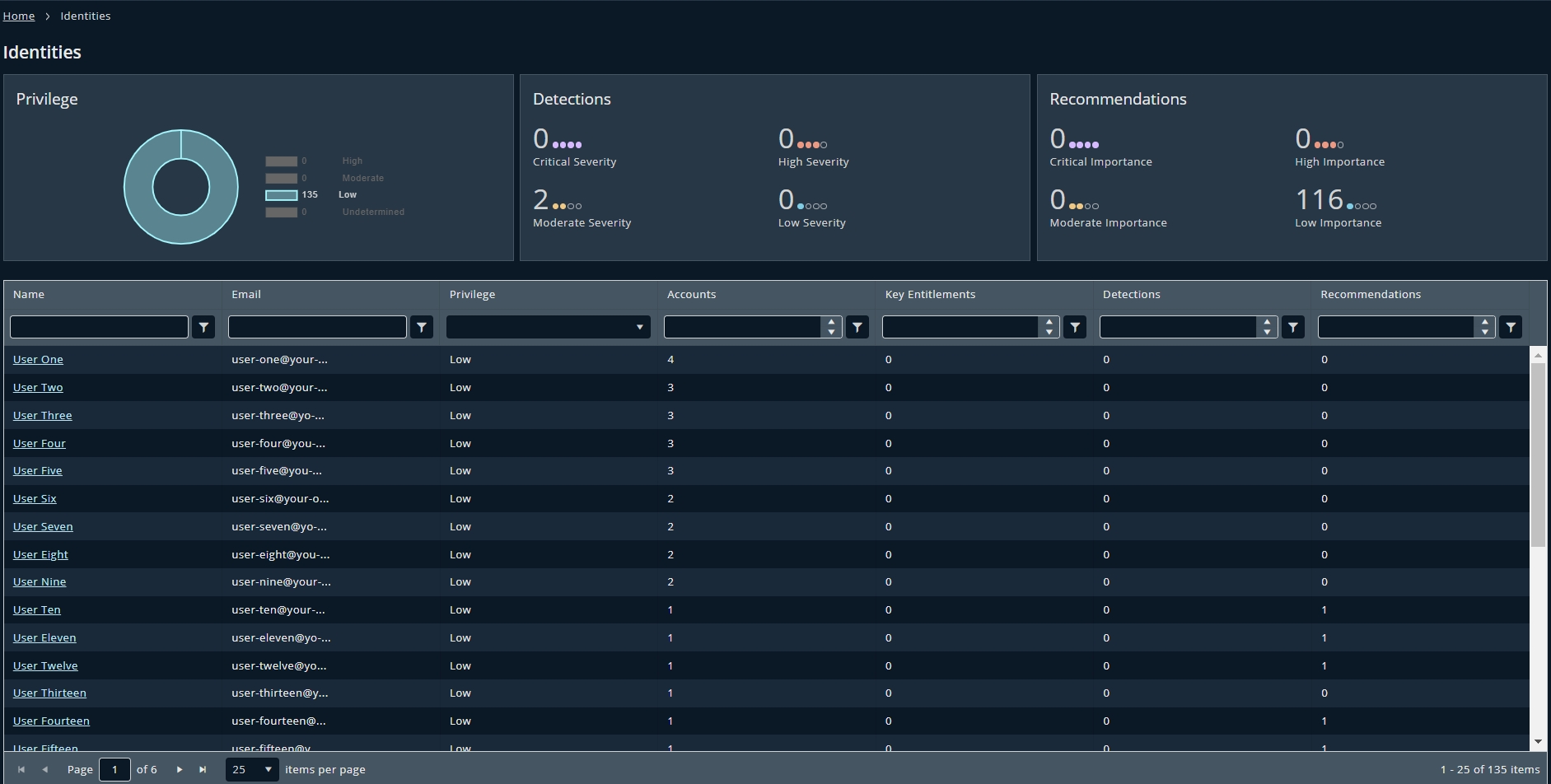The height and width of the screenshot is (784, 1551).
Task: Click the Name column filter icon
Action: point(203,327)
